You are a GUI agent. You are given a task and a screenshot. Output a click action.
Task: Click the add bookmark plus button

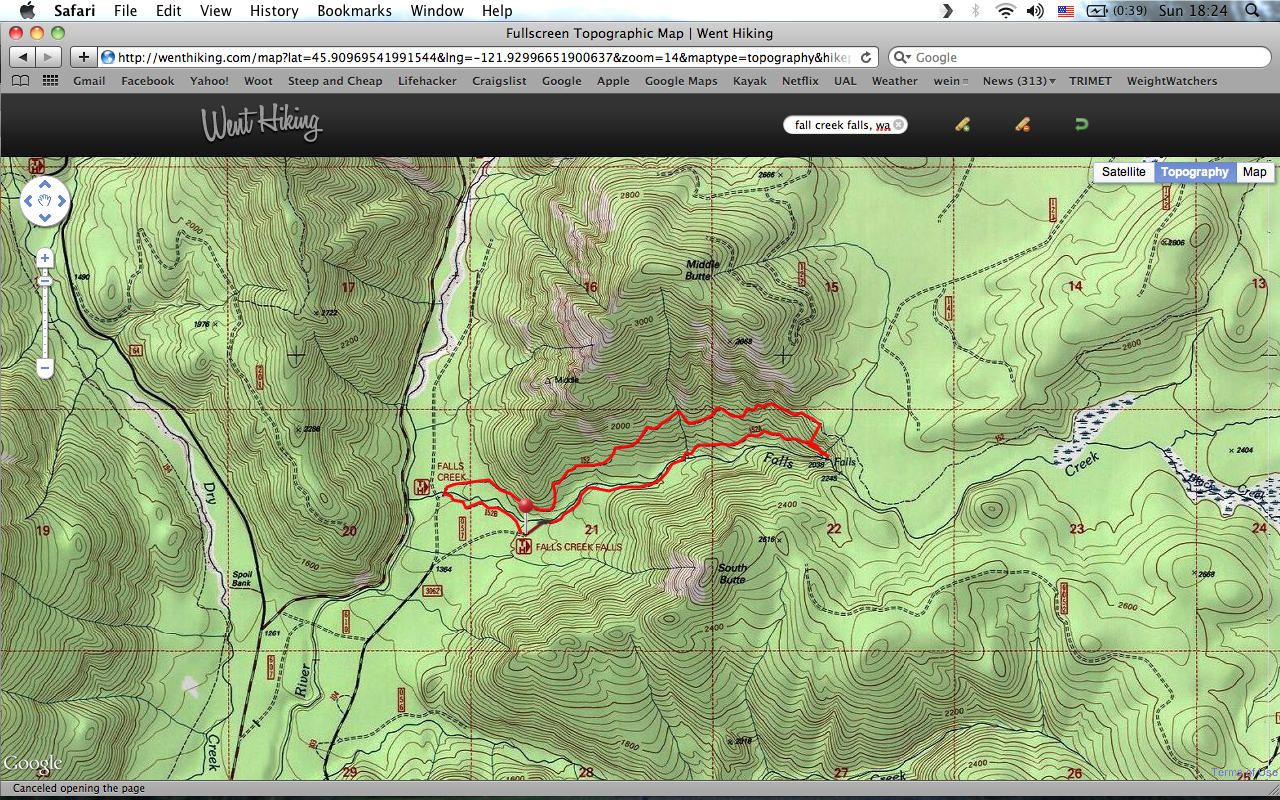point(84,58)
